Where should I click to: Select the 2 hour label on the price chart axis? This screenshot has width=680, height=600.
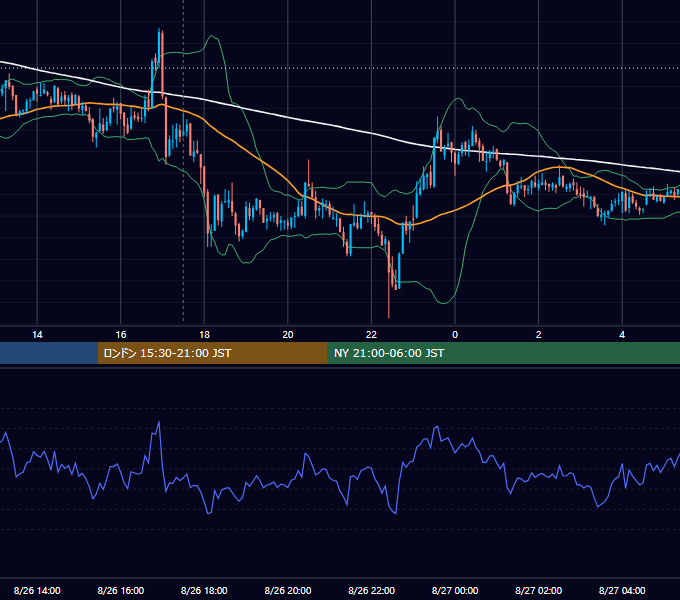click(539, 335)
